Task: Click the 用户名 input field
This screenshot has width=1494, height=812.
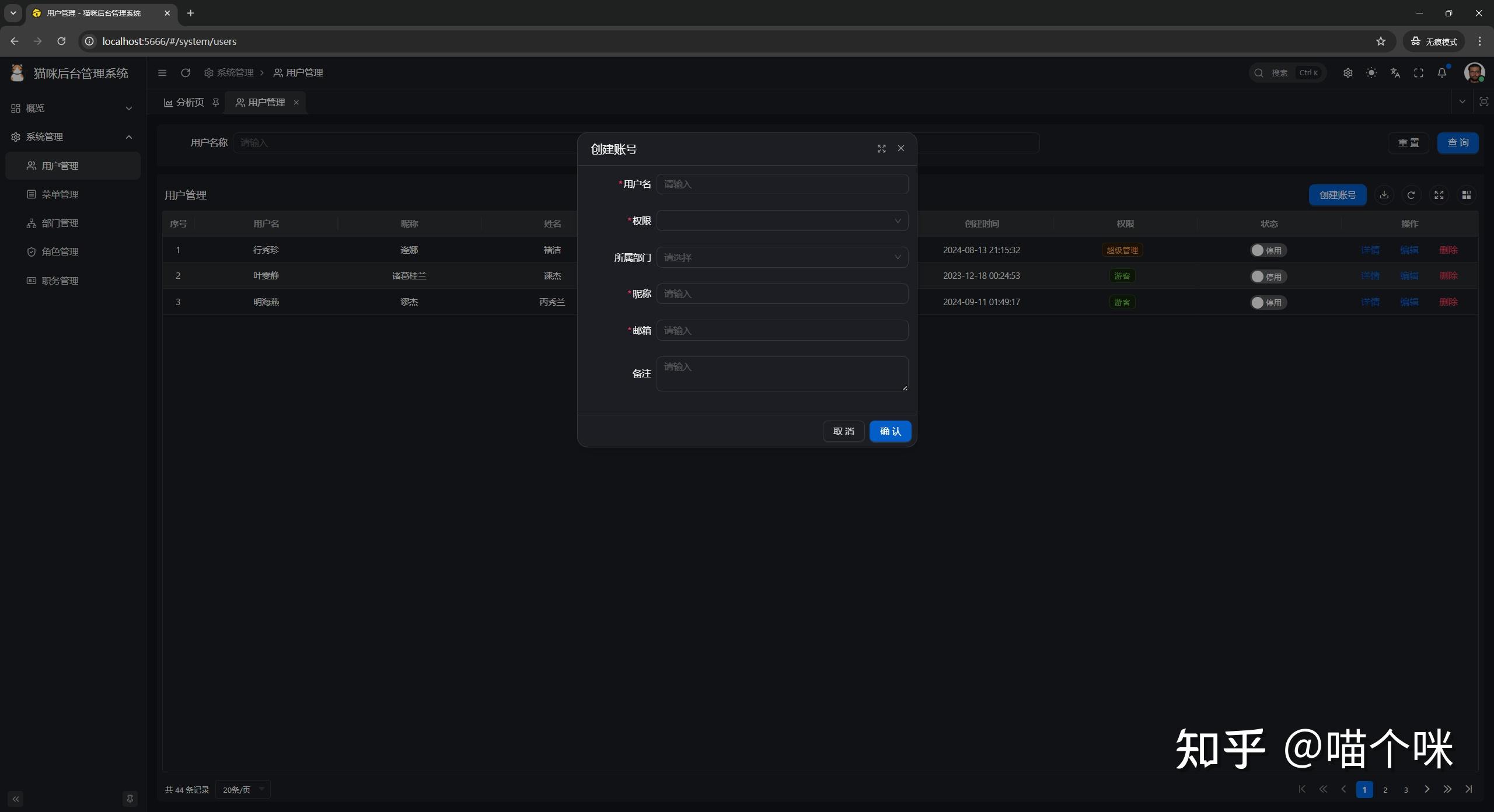Action: click(781, 184)
